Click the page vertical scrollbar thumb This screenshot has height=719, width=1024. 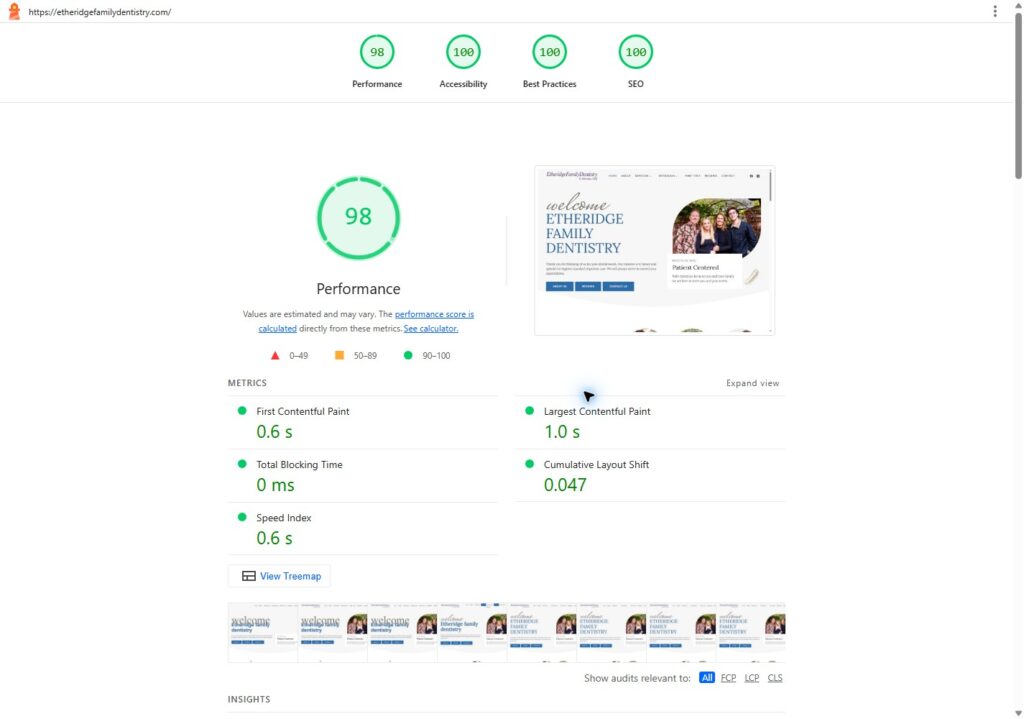[1018, 95]
